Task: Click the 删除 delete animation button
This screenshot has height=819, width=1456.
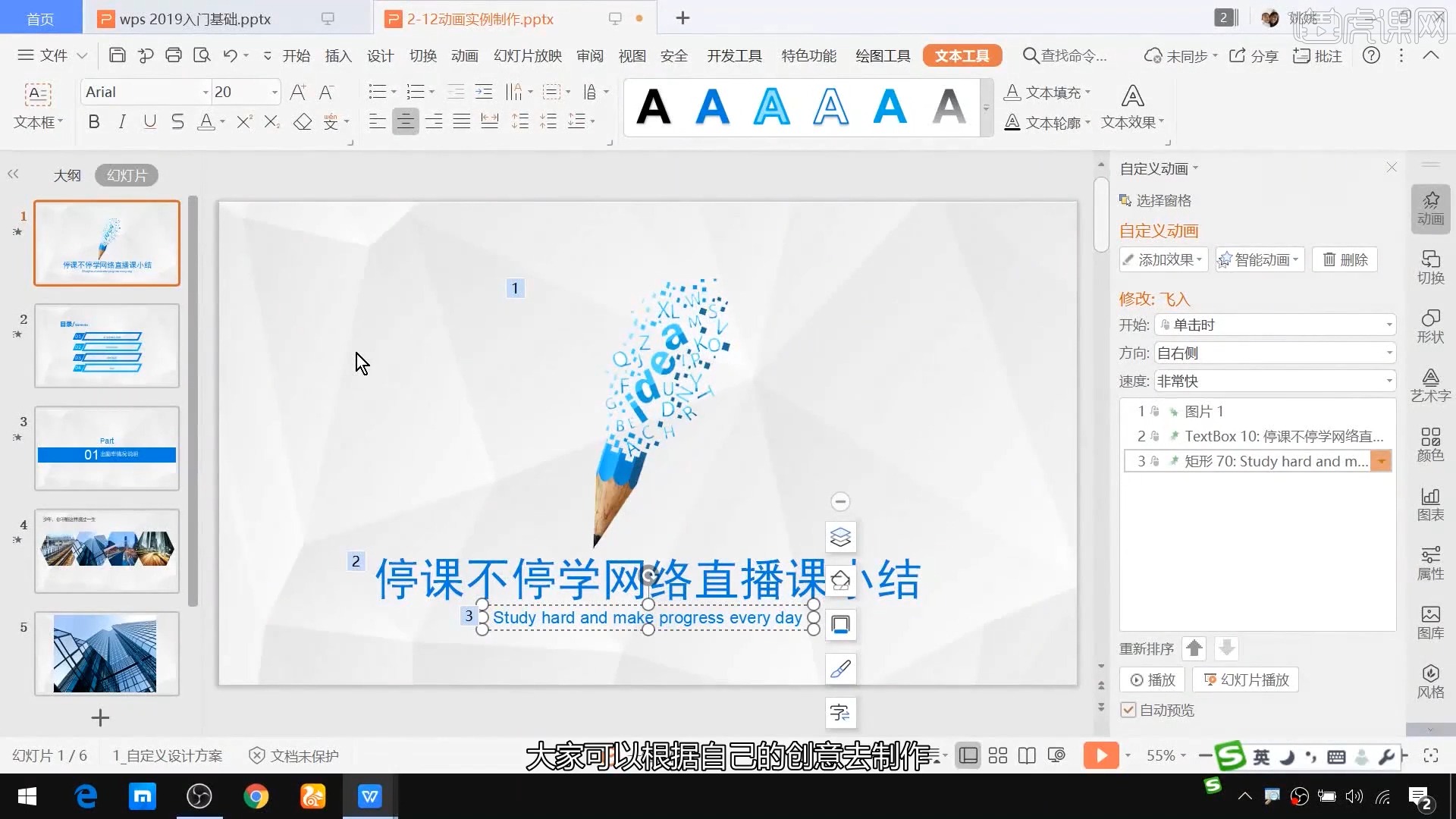Action: pyautogui.click(x=1345, y=259)
